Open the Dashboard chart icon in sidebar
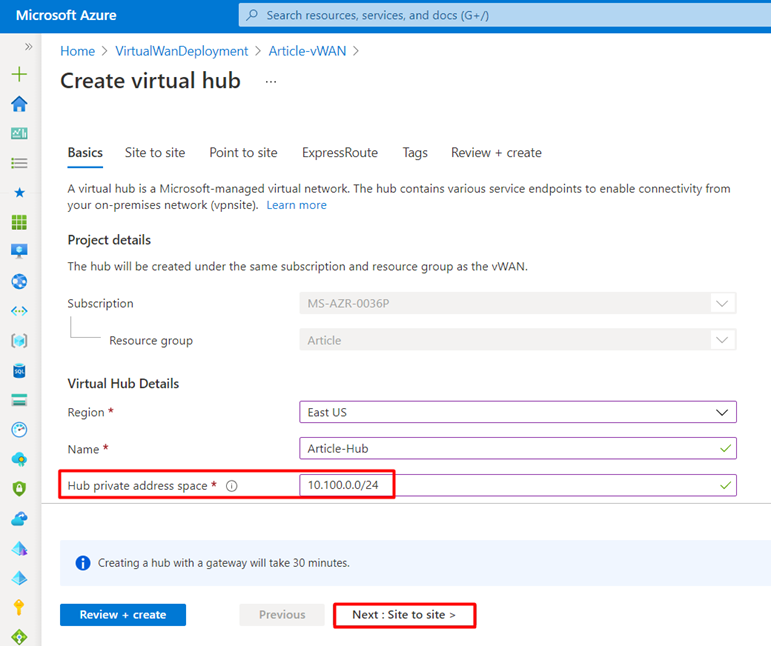Viewport: 771px width, 646px height. pos(19,133)
